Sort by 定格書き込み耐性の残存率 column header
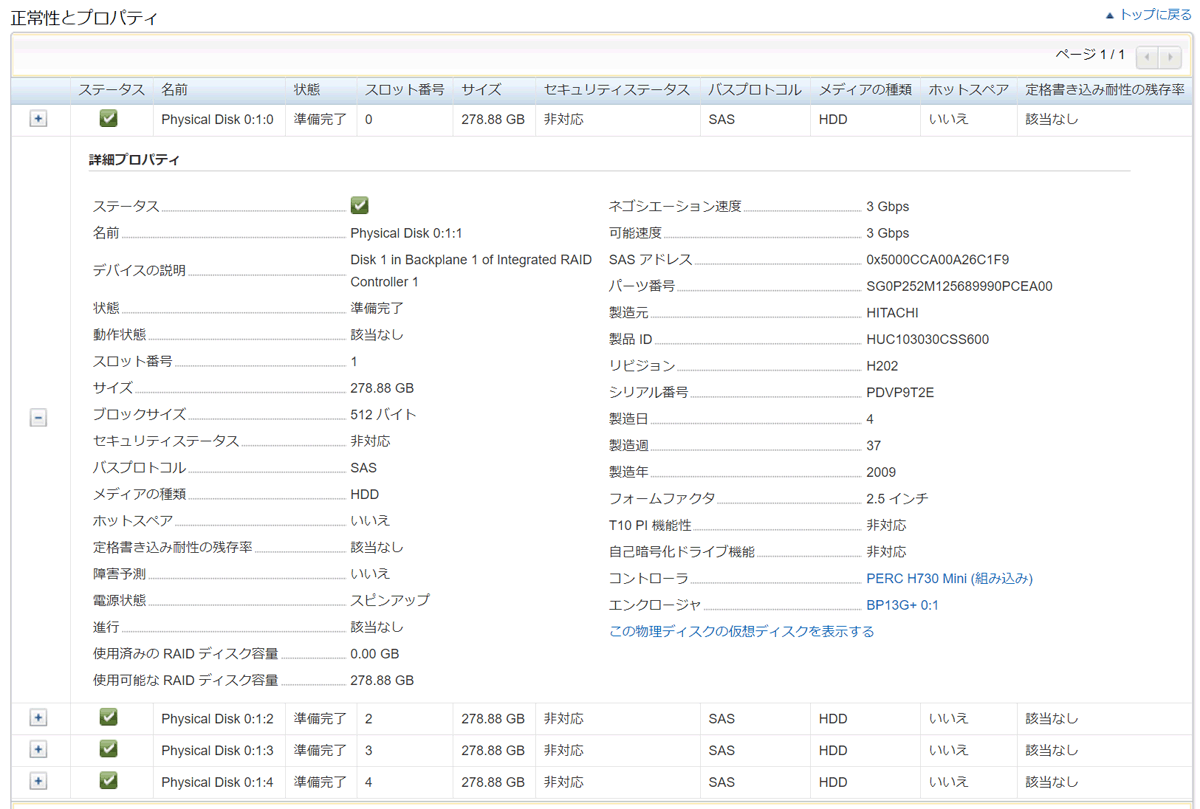The width and height of the screenshot is (1200, 809). [1105, 90]
